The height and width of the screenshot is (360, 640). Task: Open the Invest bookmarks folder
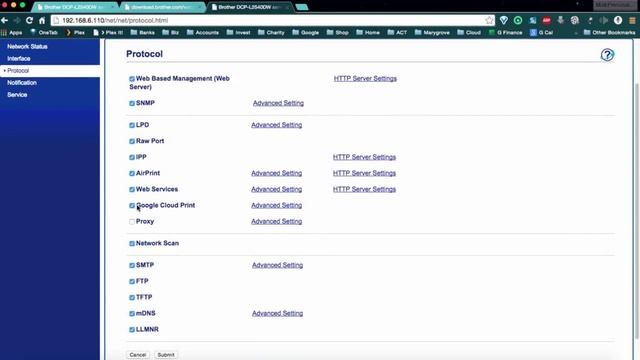coord(238,32)
